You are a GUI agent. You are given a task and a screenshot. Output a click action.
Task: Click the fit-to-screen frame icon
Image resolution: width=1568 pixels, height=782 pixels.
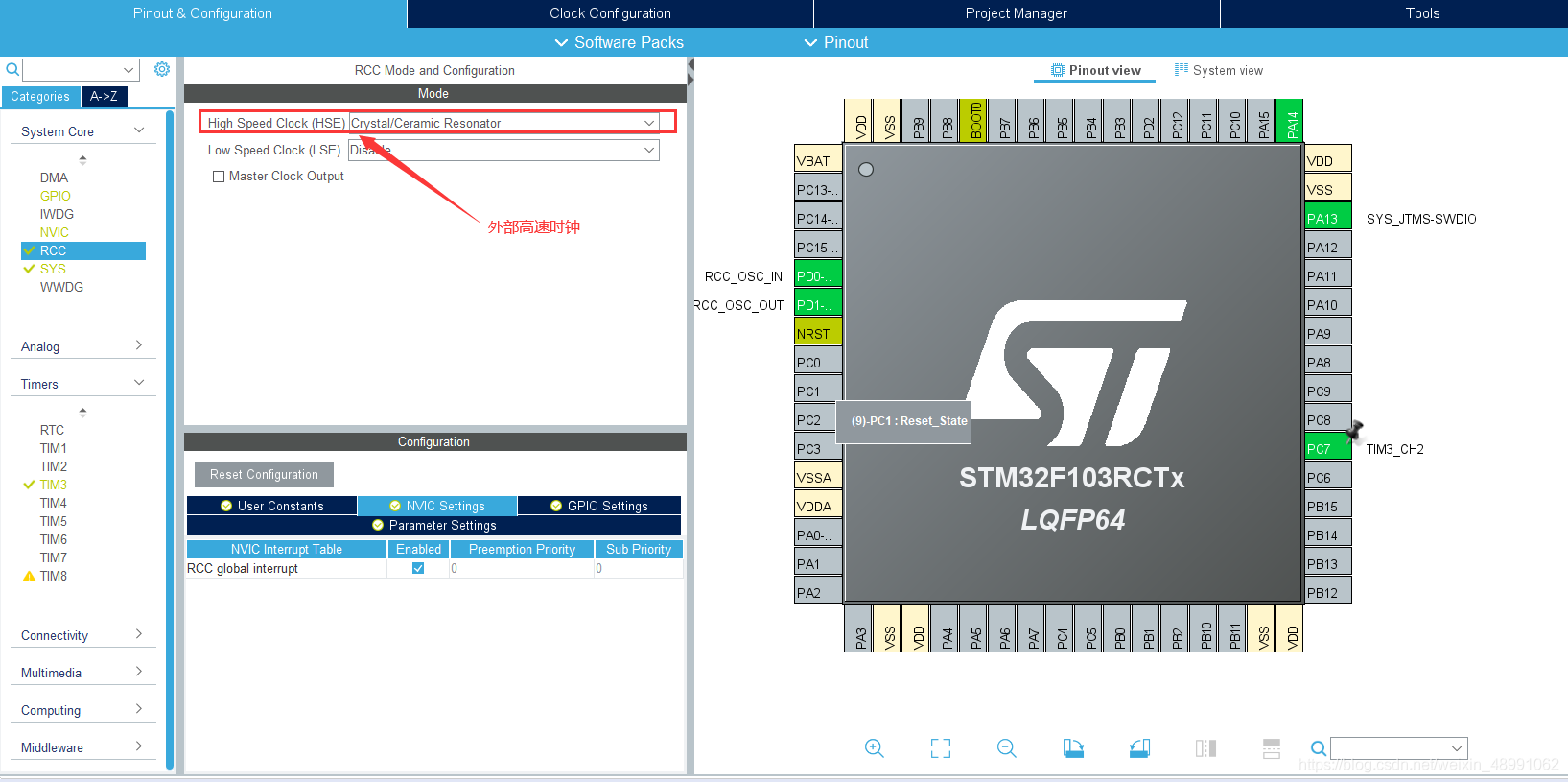coord(941,748)
